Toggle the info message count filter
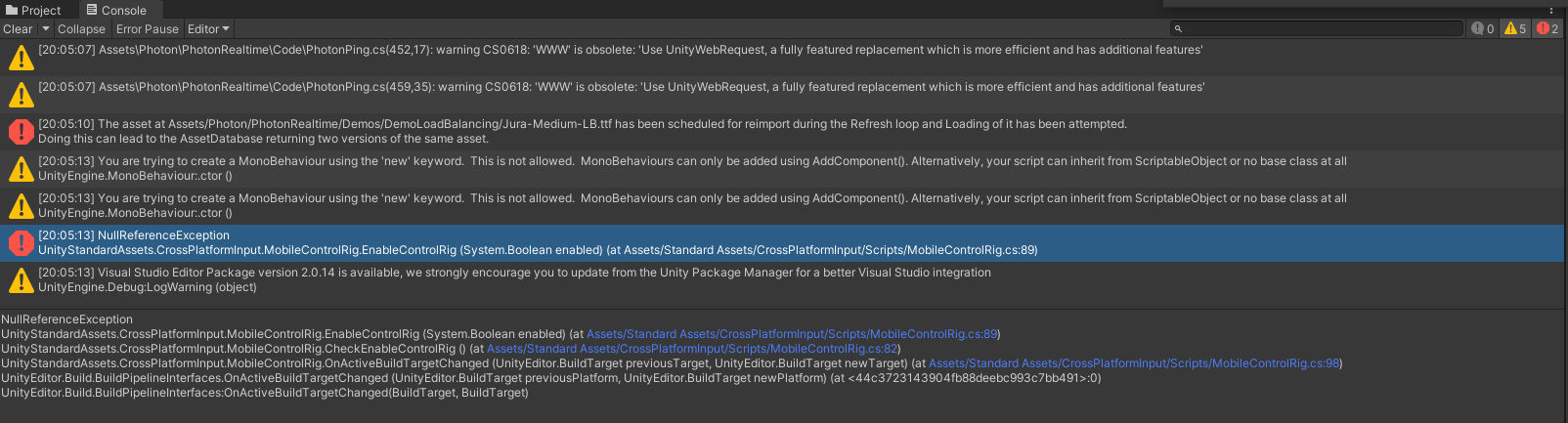This screenshot has height=423, width=1568. tap(1482, 29)
